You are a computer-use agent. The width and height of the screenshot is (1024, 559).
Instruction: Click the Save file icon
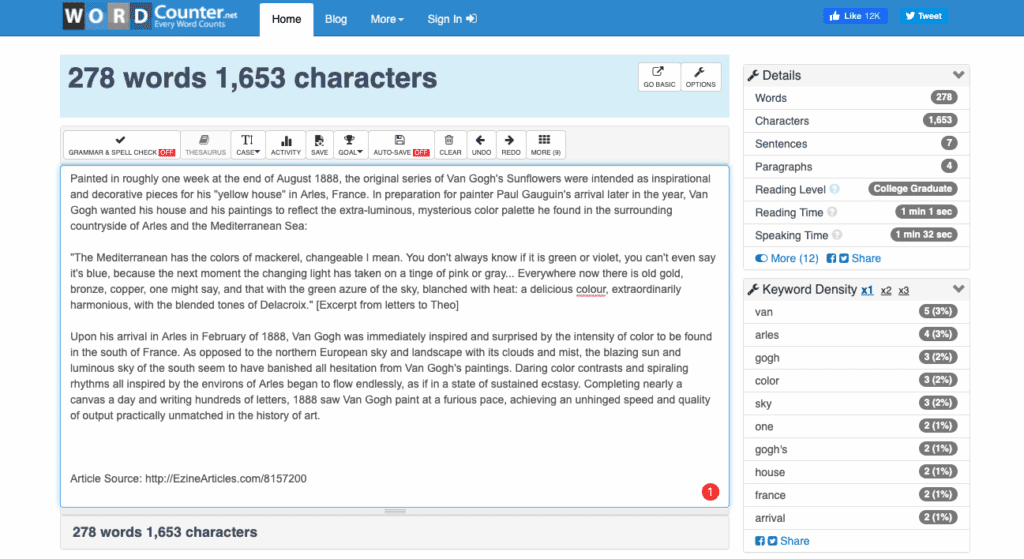point(319,145)
